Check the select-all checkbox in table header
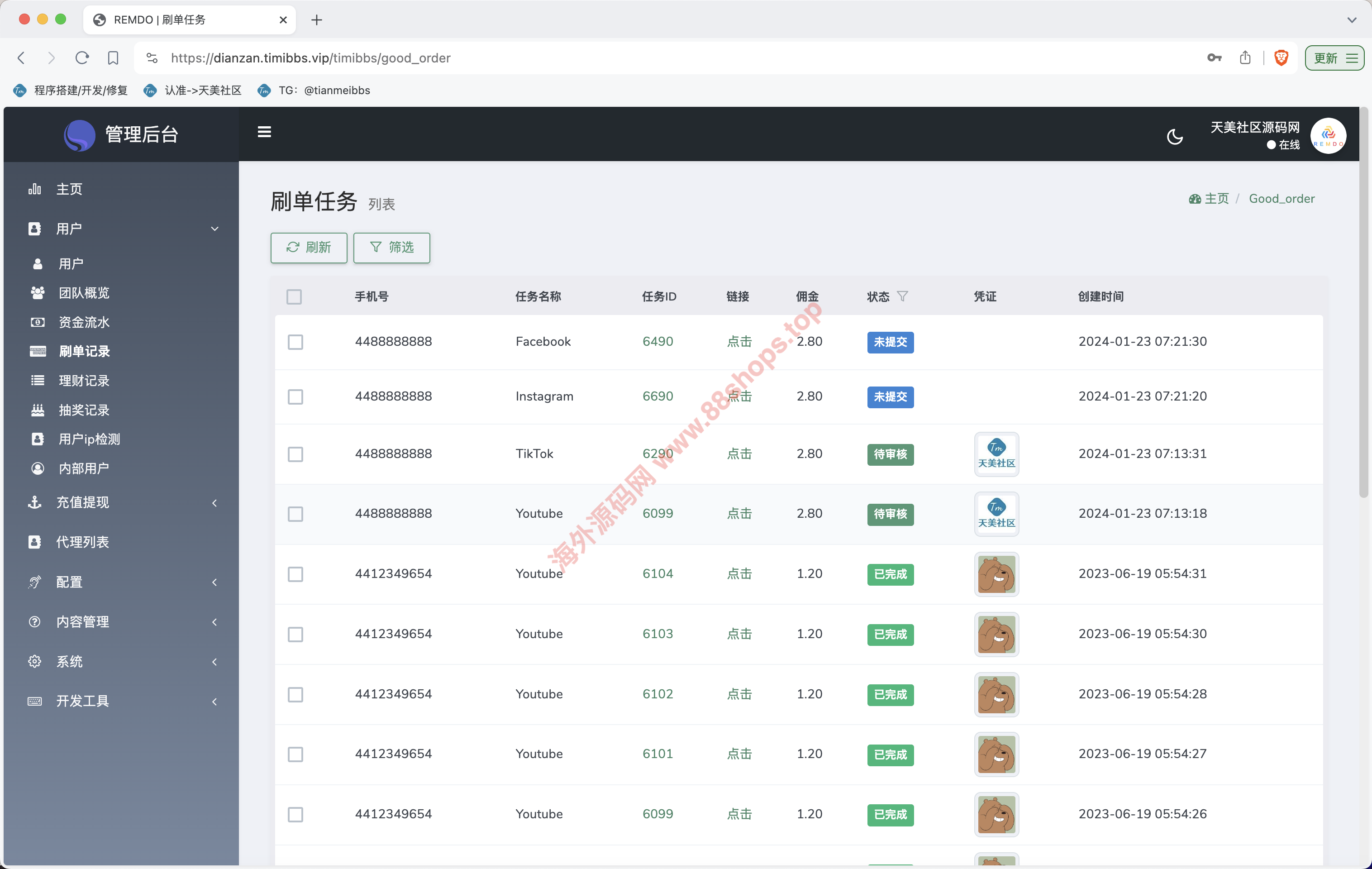The image size is (1372, 869). (x=294, y=297)
